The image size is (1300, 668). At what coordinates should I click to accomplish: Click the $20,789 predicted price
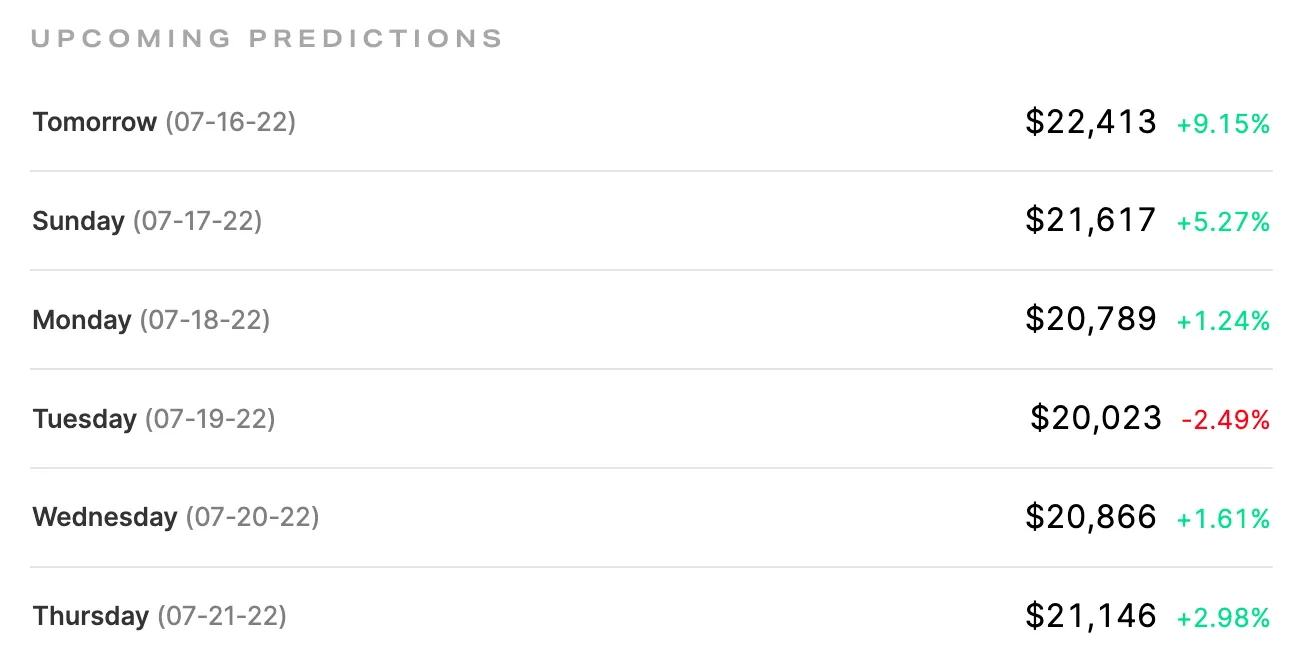pos(1091,319)
